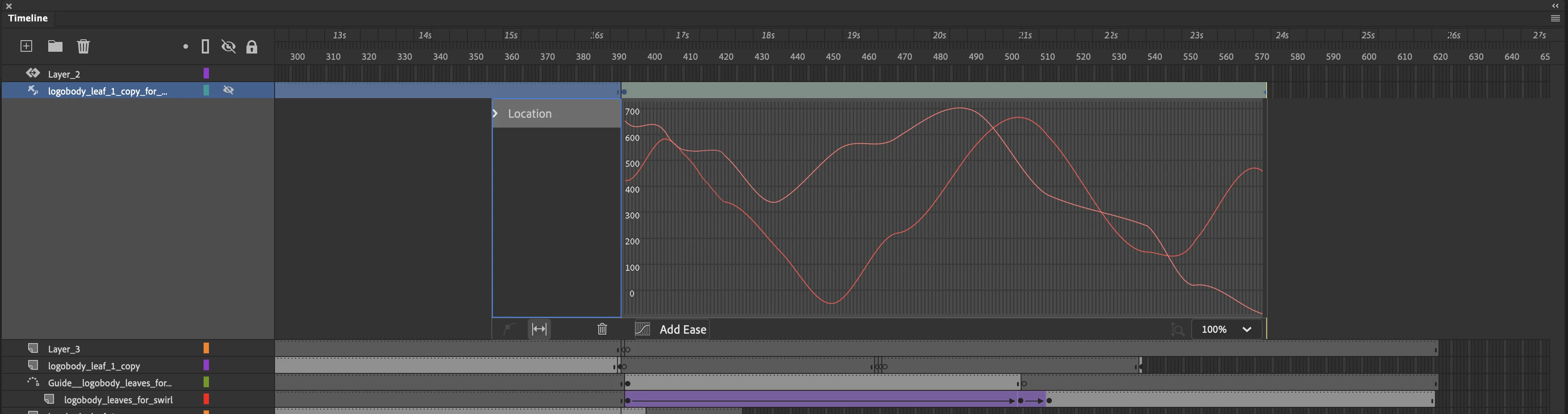The image size is (1568, 414).
Task: Click the 700 value graph label
Action: [x=633, y=112]
